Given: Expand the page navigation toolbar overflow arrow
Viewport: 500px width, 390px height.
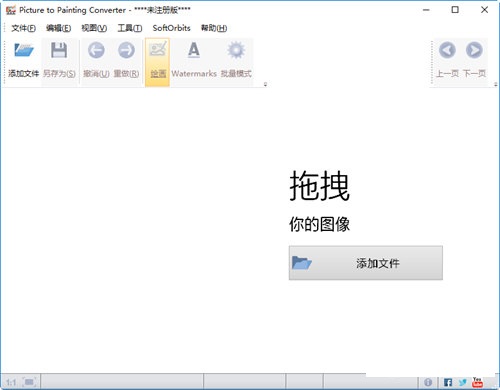Looking at the screenshot, I should point(496,84).
